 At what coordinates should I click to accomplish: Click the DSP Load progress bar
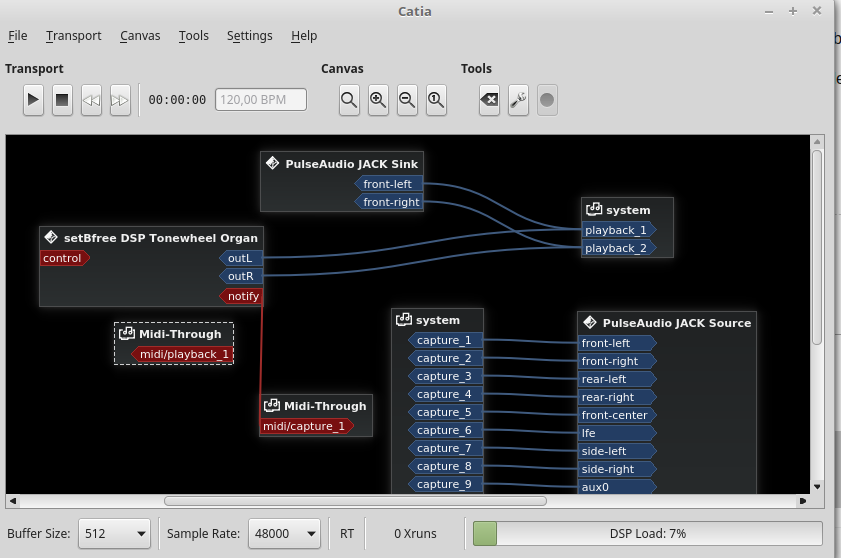tap(647, 534)
